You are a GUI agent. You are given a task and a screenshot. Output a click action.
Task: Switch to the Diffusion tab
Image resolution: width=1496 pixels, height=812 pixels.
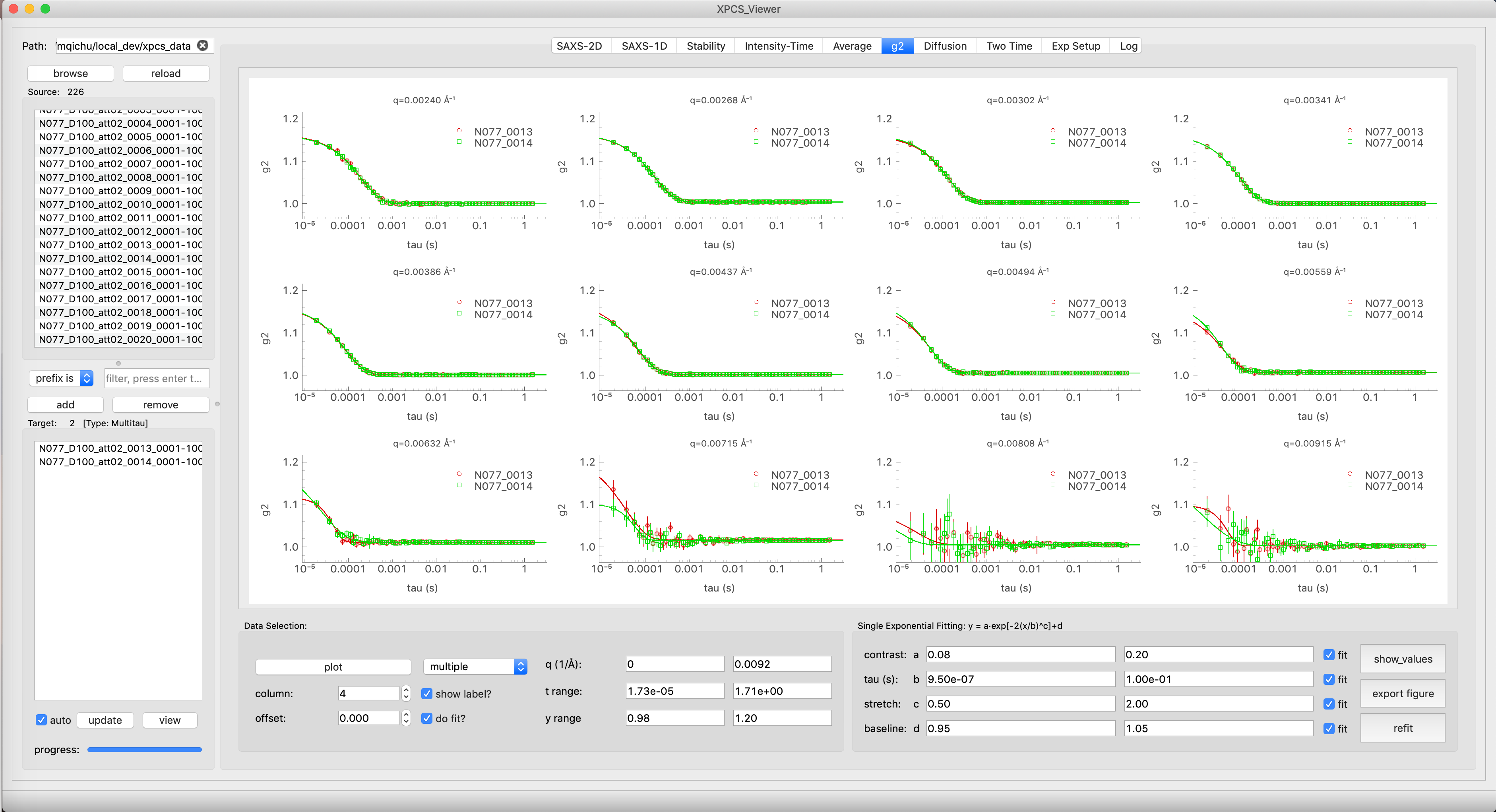point(945,46)
